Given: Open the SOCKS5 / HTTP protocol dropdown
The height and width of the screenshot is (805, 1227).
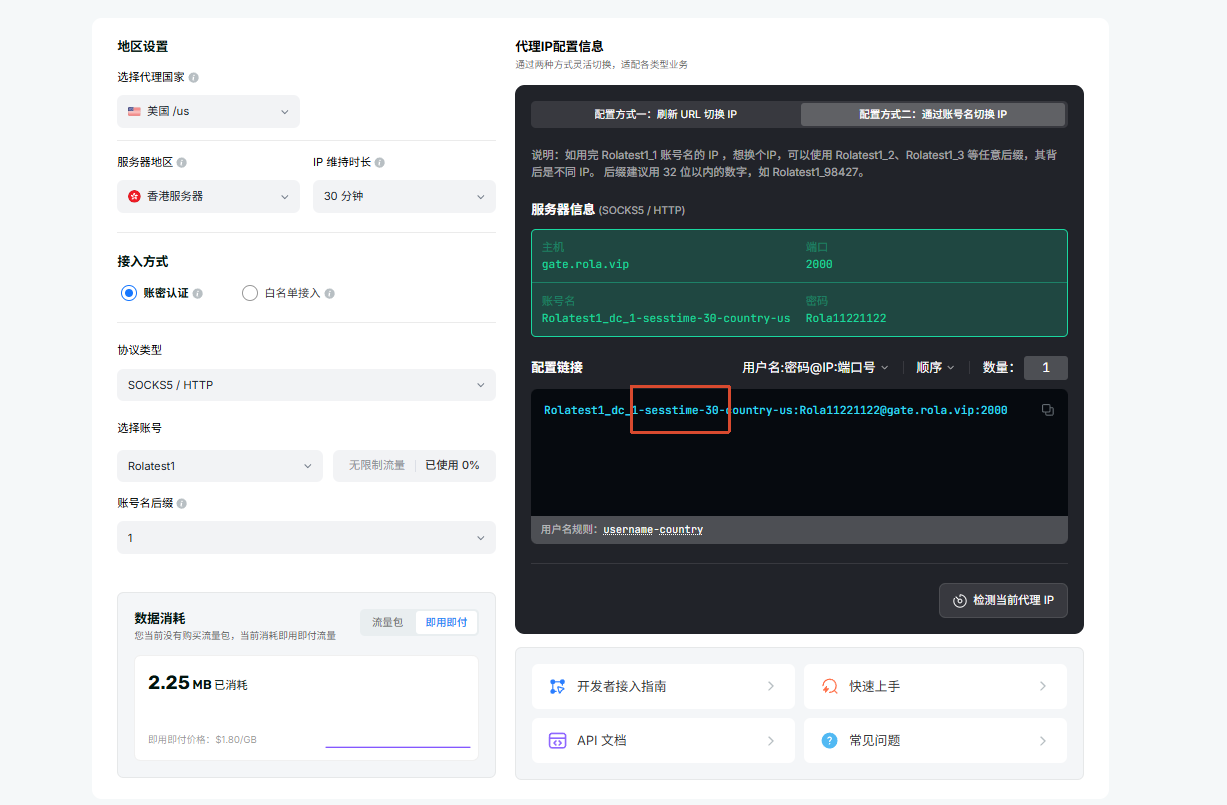Looking at the screenshot, I should pos(306,385).
